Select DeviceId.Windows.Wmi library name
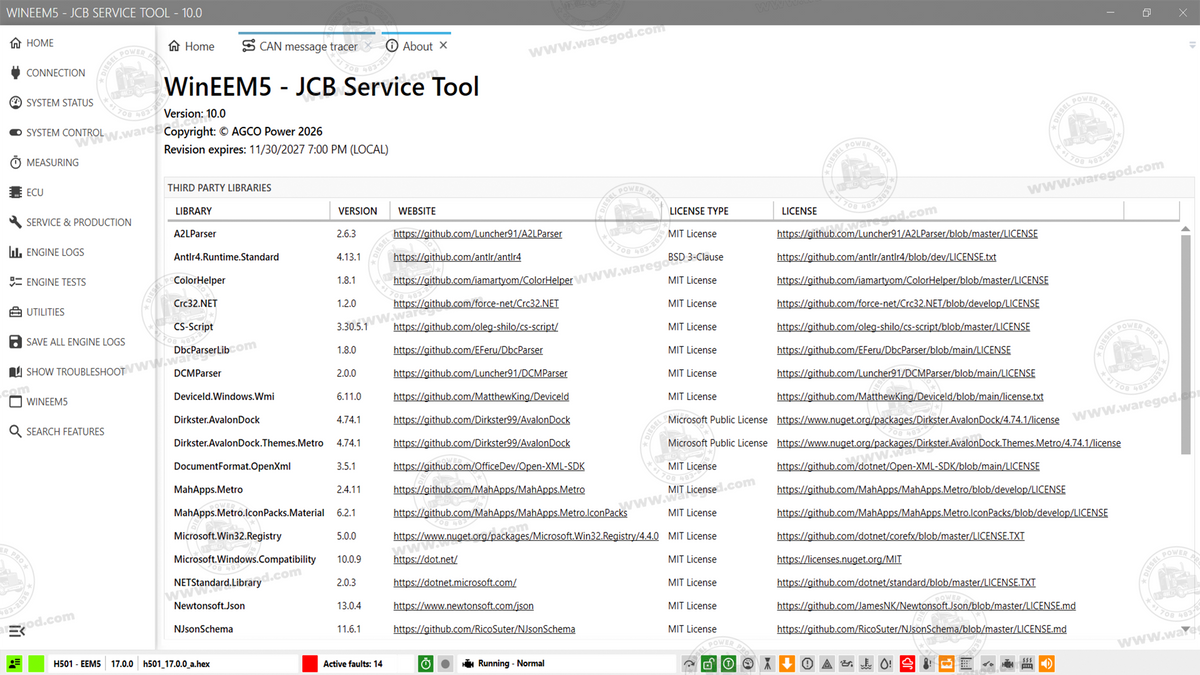Viewport: 1200px width, 675px height. [225, 397]
